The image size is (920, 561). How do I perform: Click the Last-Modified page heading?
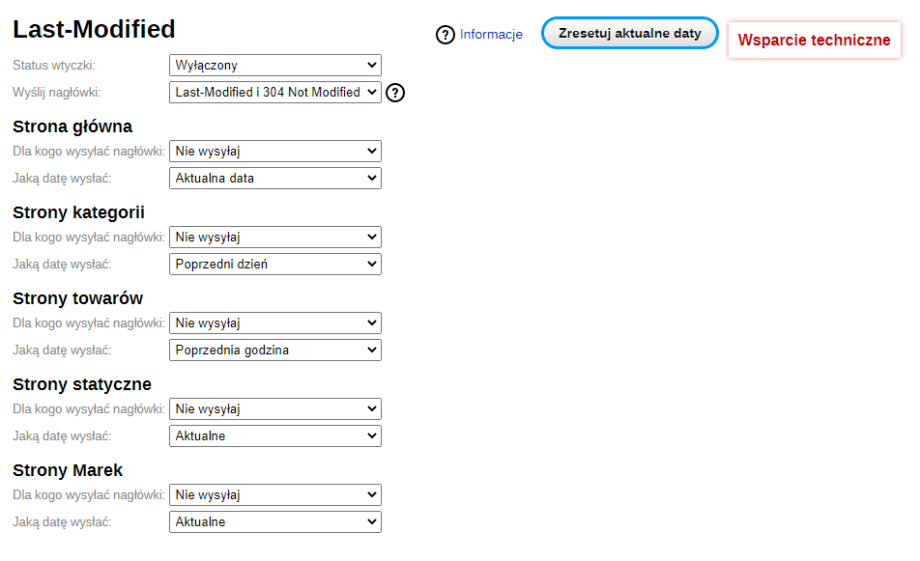(94, 30)
